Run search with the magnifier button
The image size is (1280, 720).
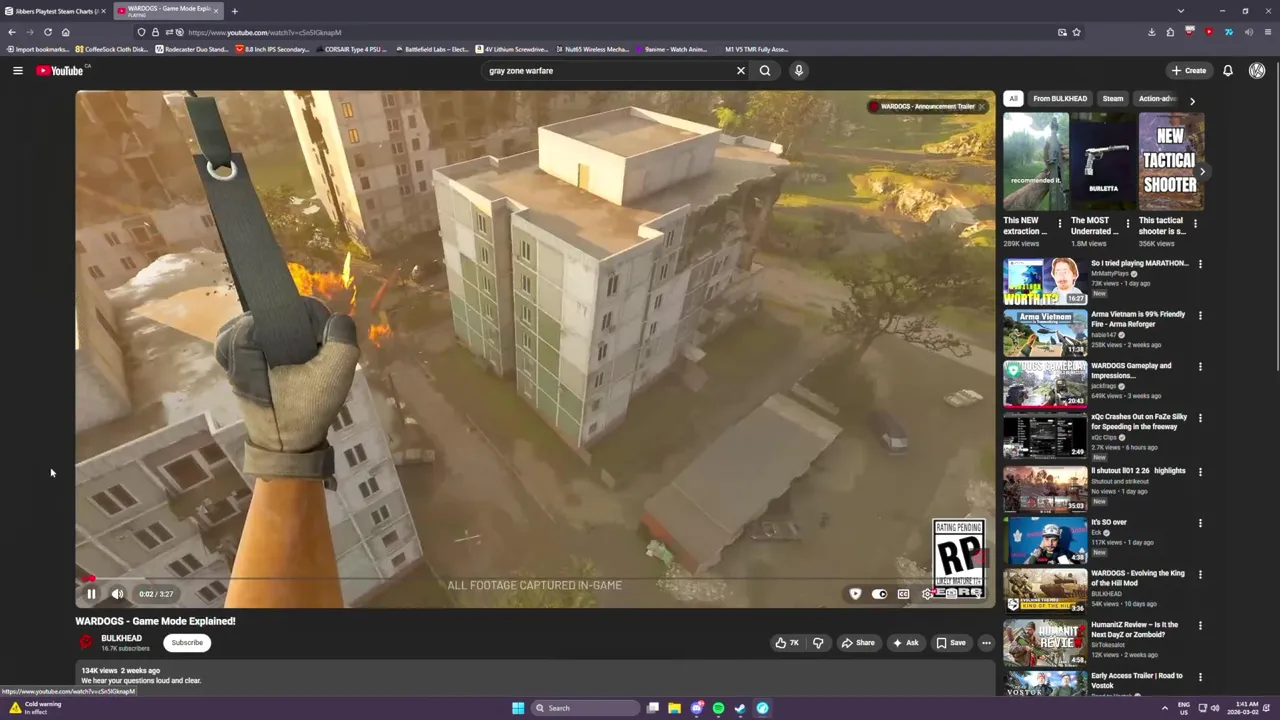765,70
